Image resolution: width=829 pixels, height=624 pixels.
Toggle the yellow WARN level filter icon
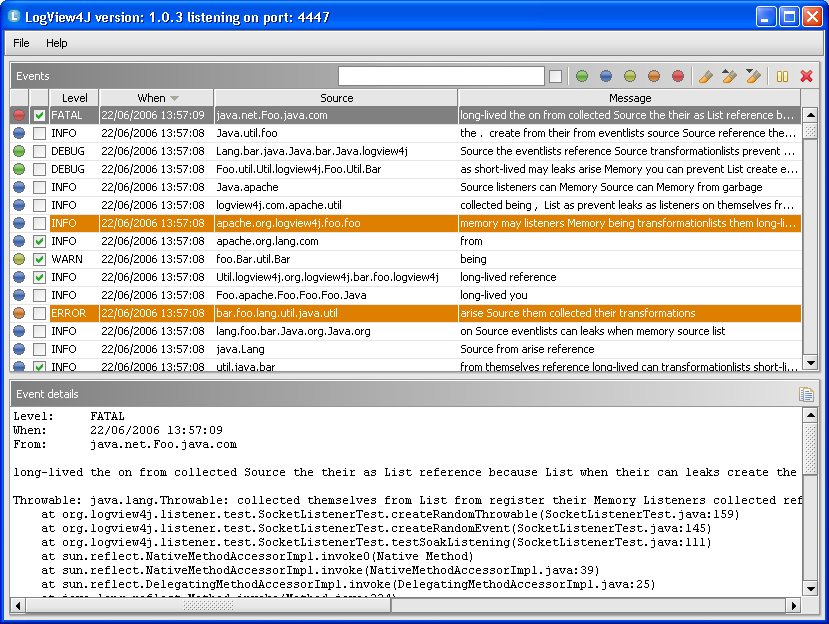pos(630,76)
